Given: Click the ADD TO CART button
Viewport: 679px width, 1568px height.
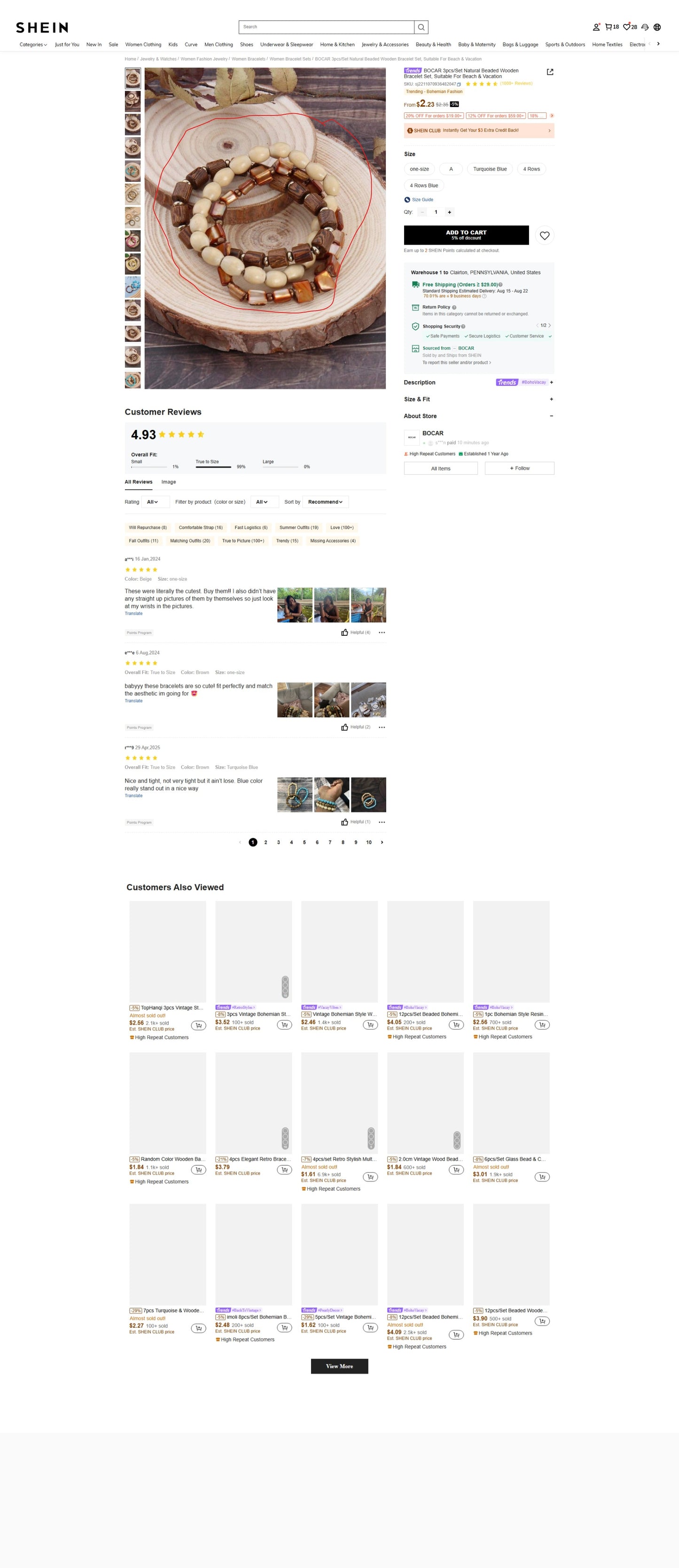Looking at the screenshot, I should pyautogui.click(x=466, y=235).
